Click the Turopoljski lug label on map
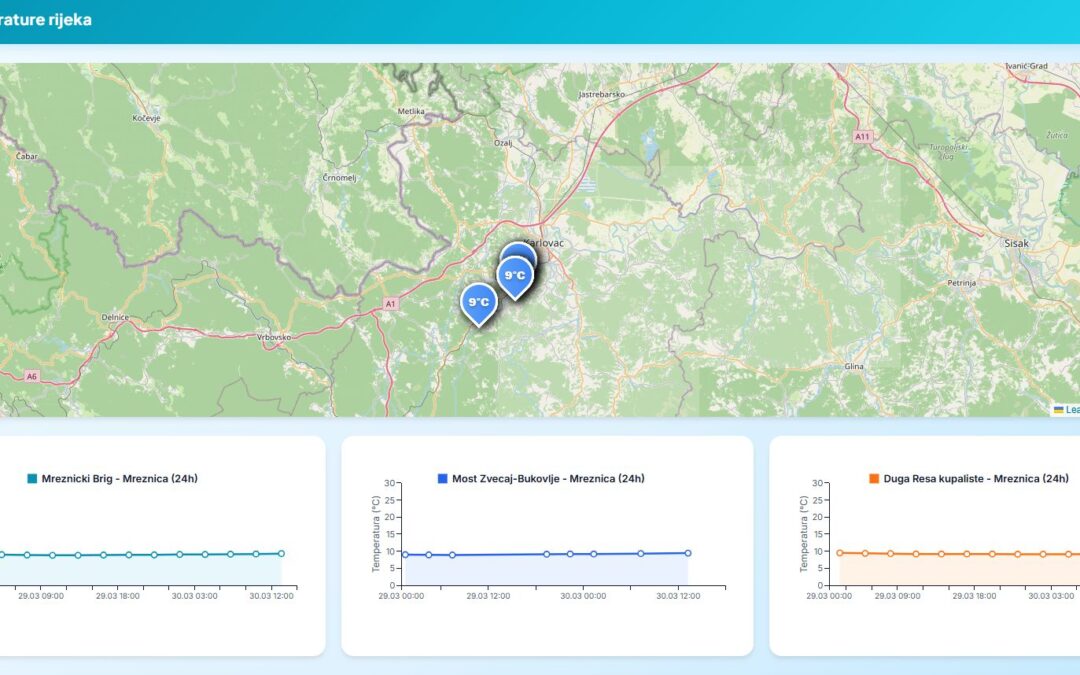 (948, 152)
